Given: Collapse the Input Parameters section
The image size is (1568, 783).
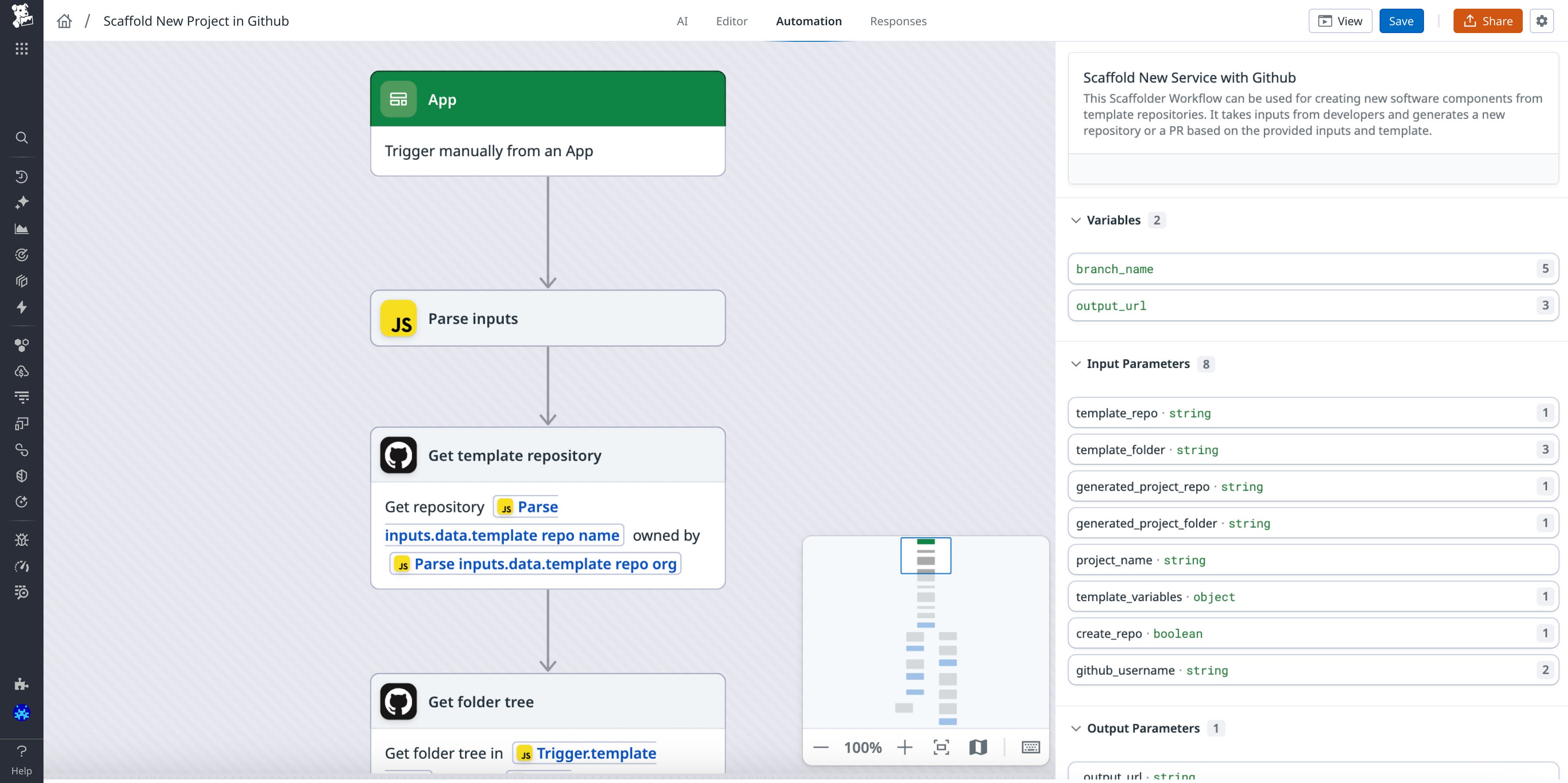Looking at the screenshot, I should coord(1076,363).
